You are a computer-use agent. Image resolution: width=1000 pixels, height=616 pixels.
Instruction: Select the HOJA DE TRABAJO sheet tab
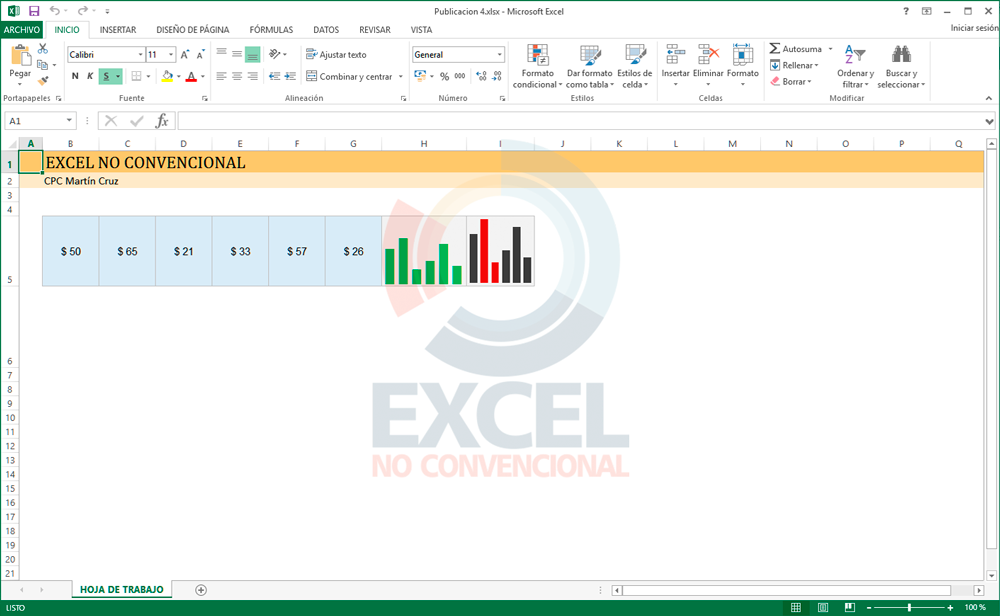[121, 590]
